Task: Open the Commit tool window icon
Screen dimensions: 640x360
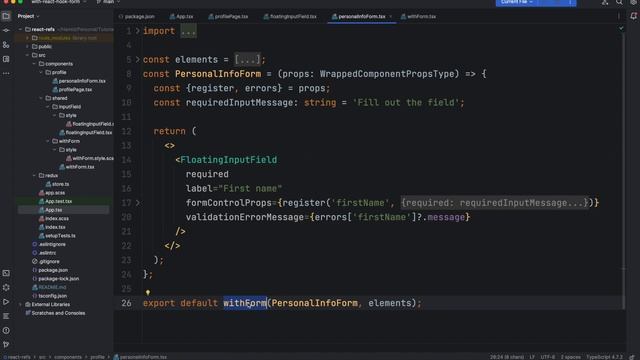Action: [x=6, y=31]
